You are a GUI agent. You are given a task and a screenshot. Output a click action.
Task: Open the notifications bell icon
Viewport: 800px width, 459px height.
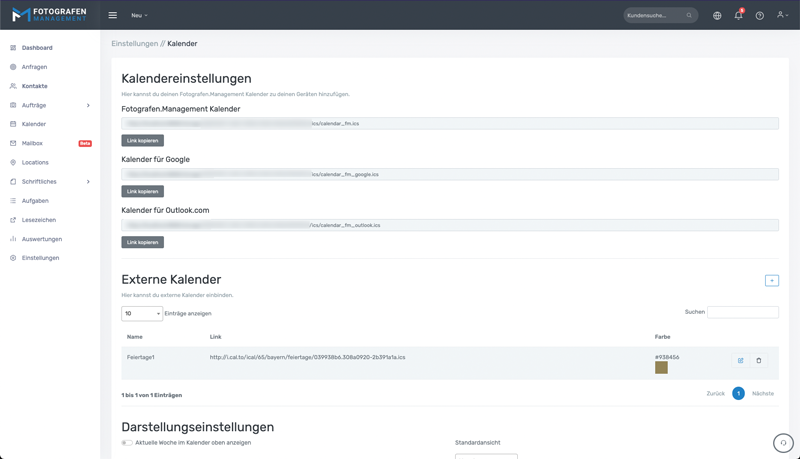[738, 15]
